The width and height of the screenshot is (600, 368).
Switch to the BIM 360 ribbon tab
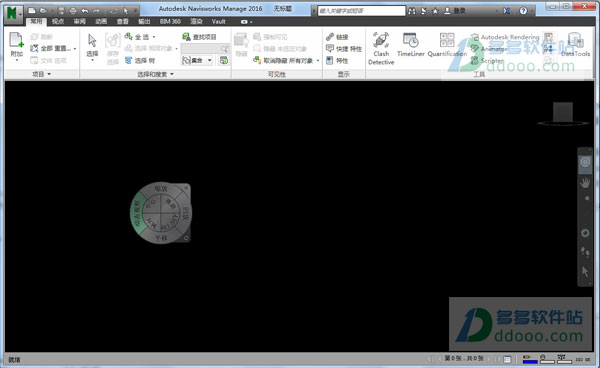170,21
